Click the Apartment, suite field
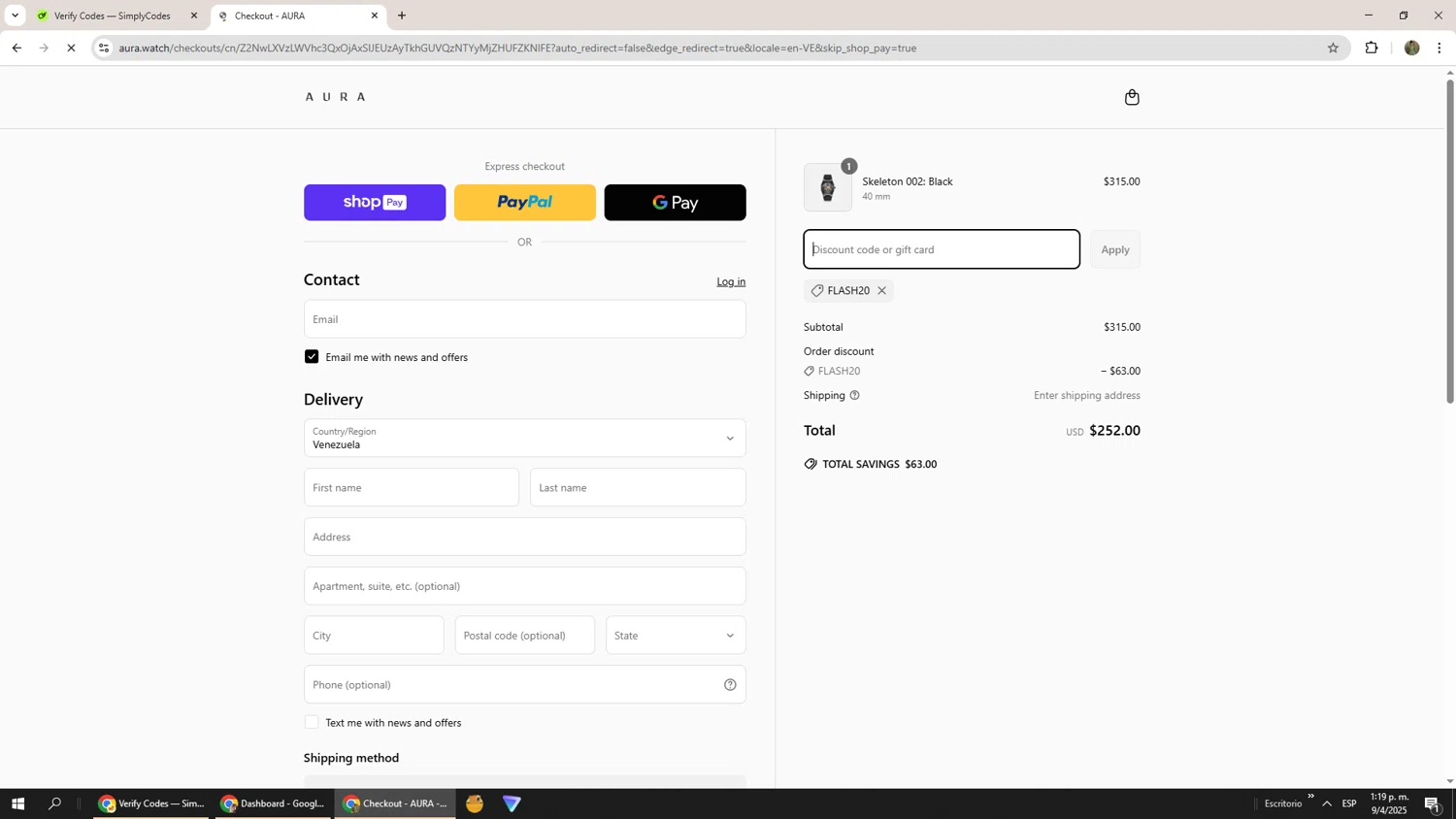The width and height of the screenshot is (1456, 819). click(525, 586)
